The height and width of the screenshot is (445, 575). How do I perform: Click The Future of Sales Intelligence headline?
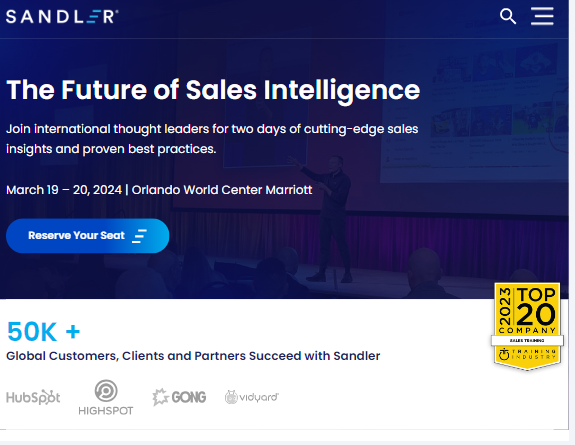(213, 90)
